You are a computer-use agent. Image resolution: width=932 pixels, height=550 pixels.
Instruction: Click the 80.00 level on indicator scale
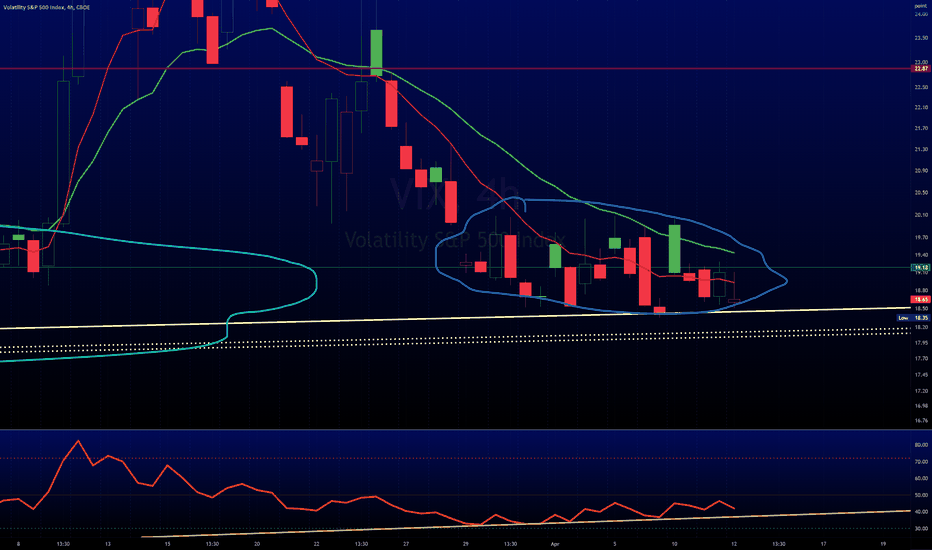pyautogui.click(x=921, y=445)
